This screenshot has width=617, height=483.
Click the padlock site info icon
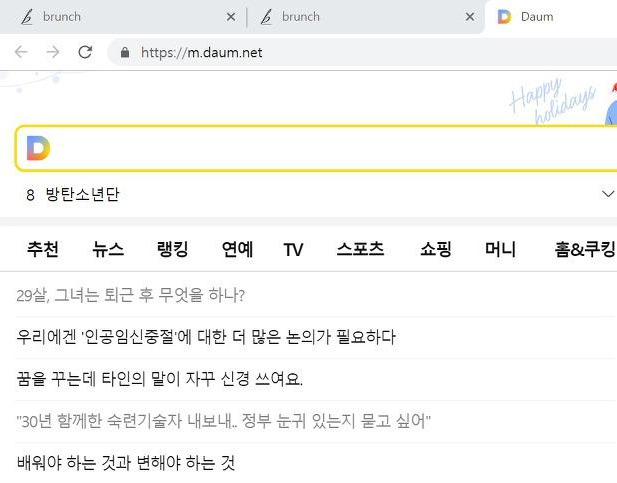125,52
